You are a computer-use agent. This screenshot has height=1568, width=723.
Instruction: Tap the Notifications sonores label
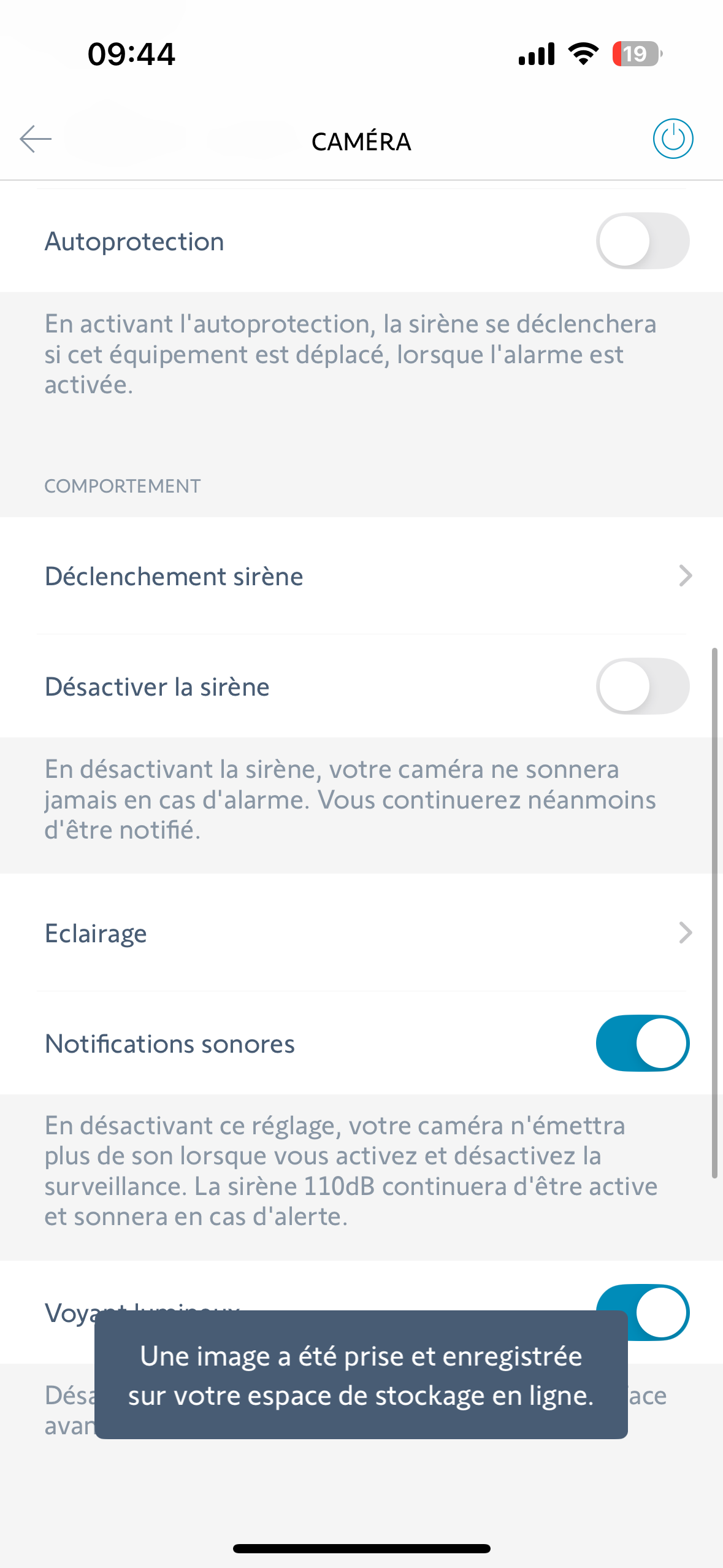pos(170,1044)
